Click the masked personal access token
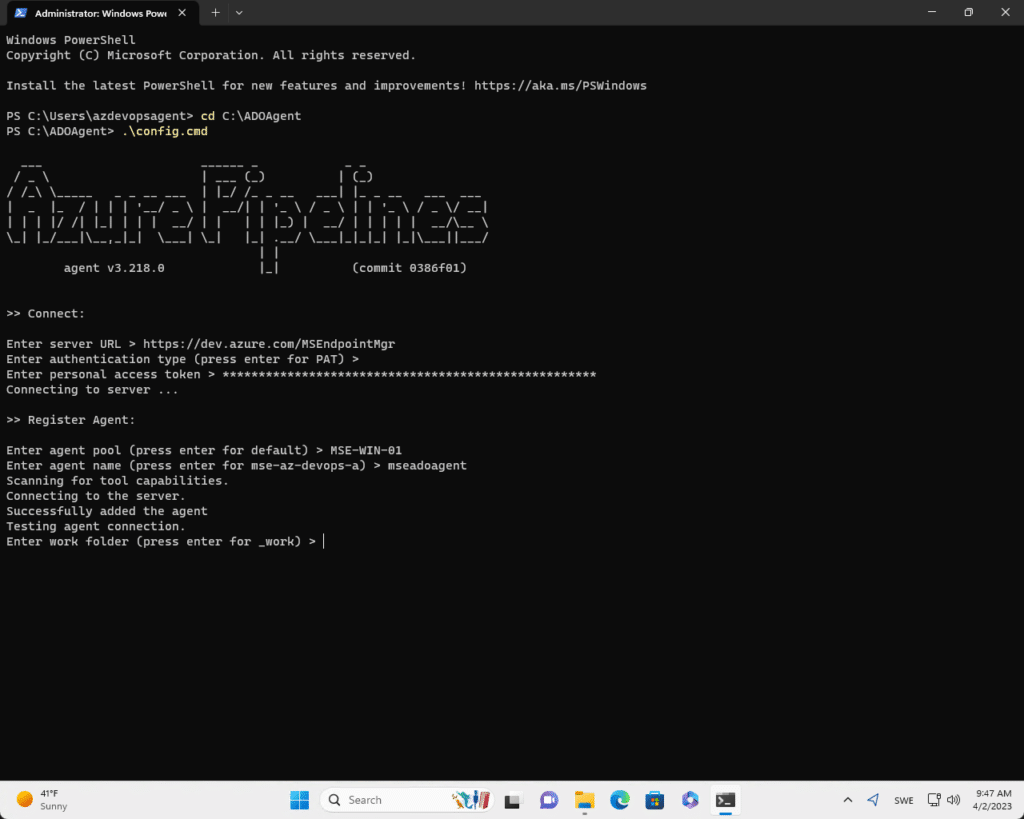The image size is (1024, 819). (409, 374)
